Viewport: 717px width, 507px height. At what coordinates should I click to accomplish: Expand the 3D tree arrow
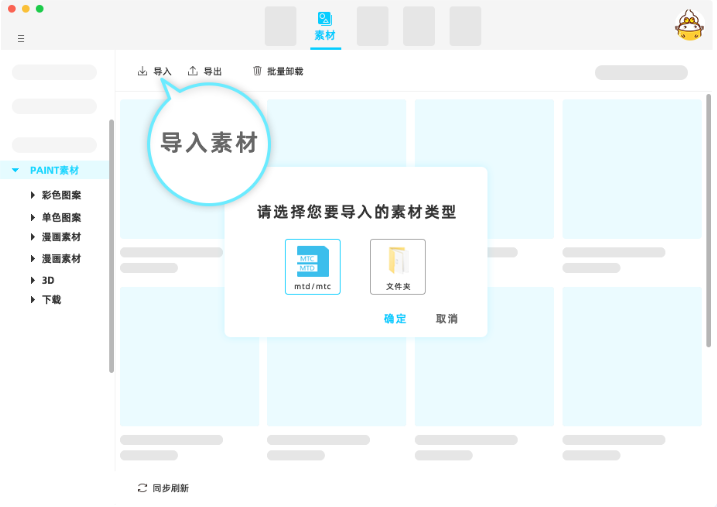32,280
